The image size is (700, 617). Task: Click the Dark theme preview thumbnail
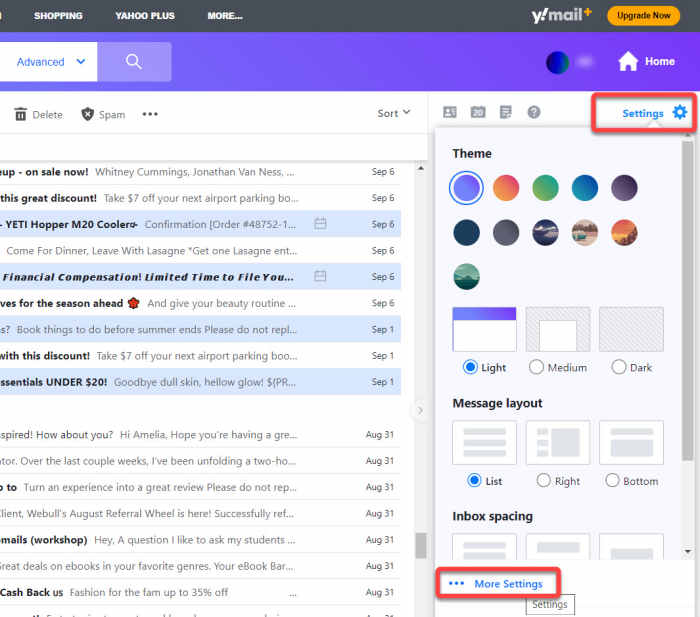coord(631,329)
